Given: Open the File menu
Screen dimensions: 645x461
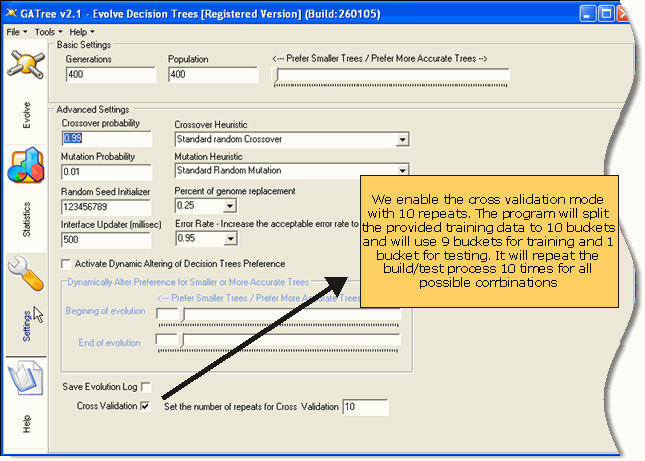Looking at the screenshot, I should (16, 32).
